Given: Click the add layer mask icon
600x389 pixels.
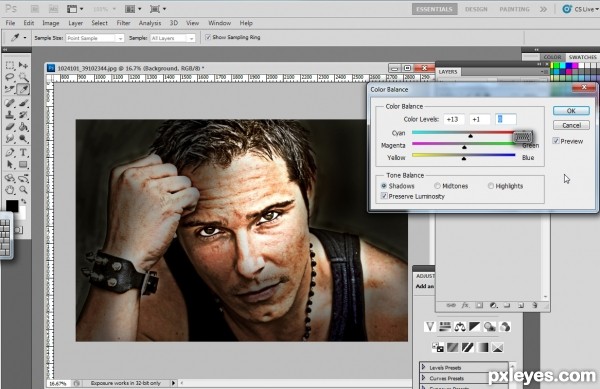Looking at the screenshot, I should pos(479,305).
